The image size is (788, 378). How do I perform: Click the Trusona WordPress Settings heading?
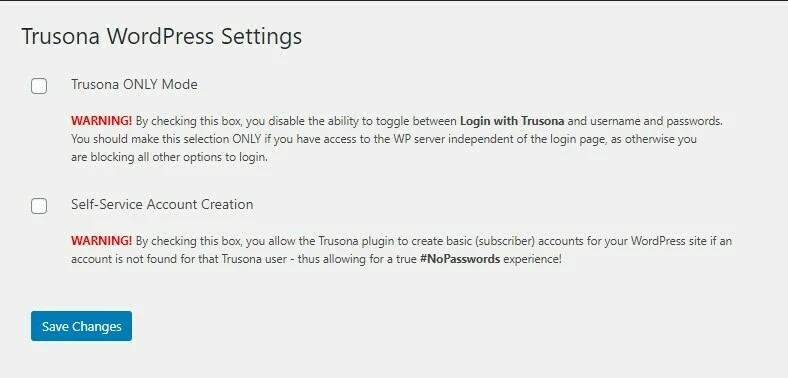coord(161,37)
